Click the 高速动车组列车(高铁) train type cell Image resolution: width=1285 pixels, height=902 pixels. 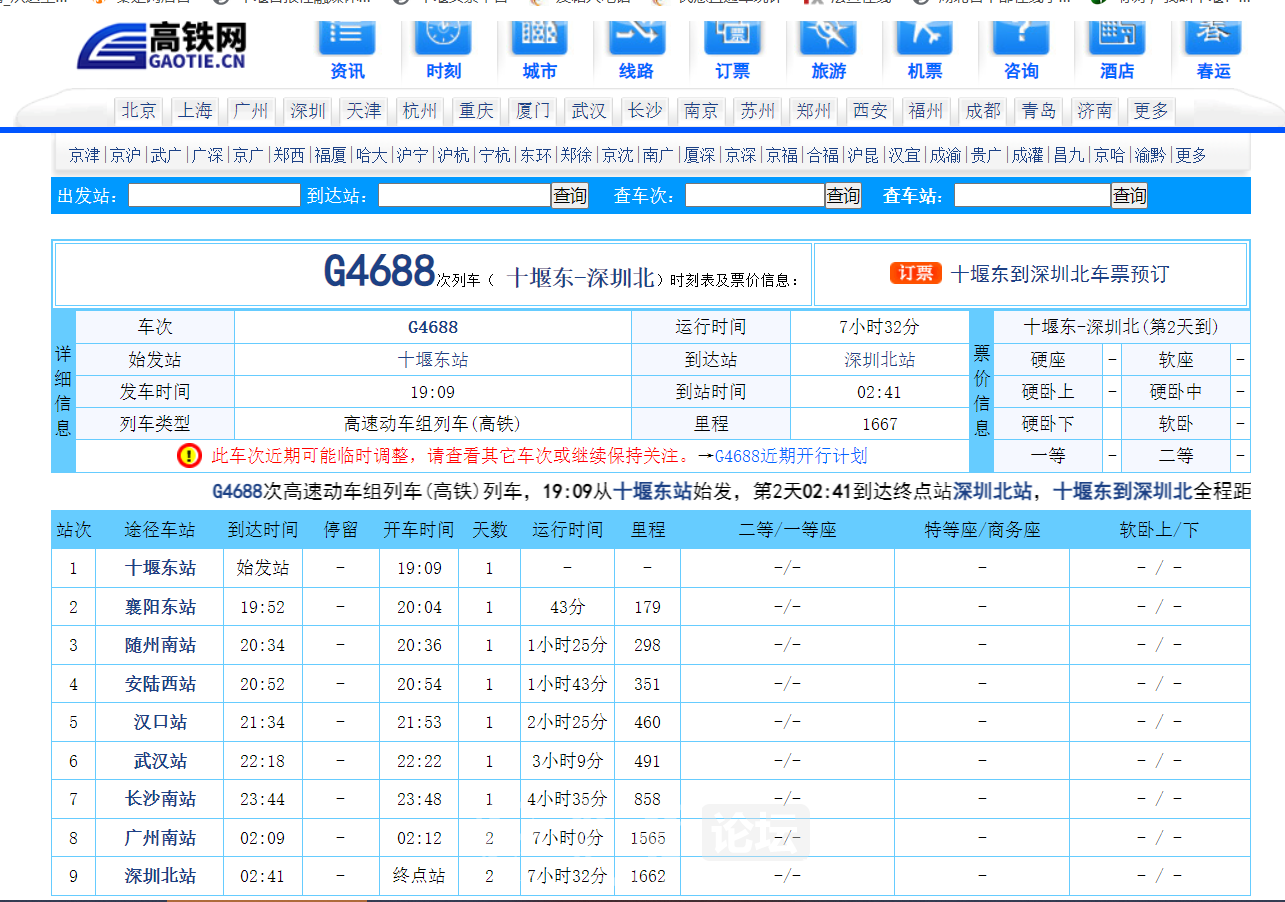tap(433, 424)
